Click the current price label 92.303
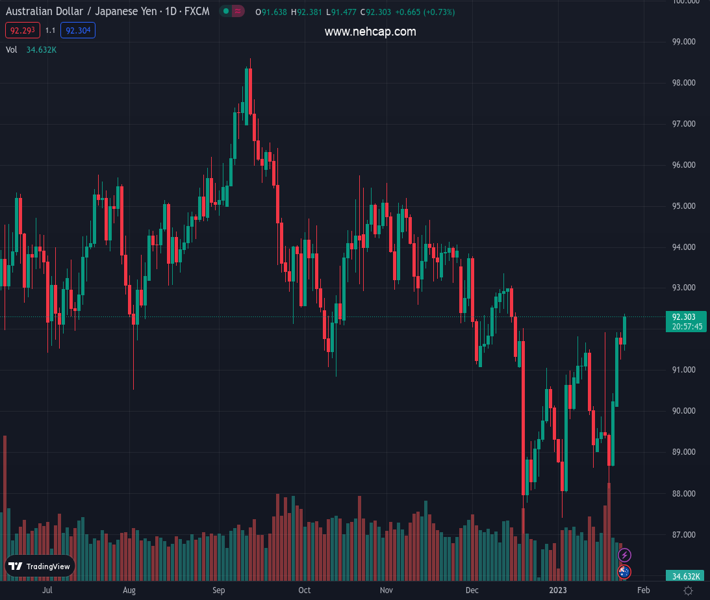This screenshot has height=600, width=710. click(x=684, y=317)
